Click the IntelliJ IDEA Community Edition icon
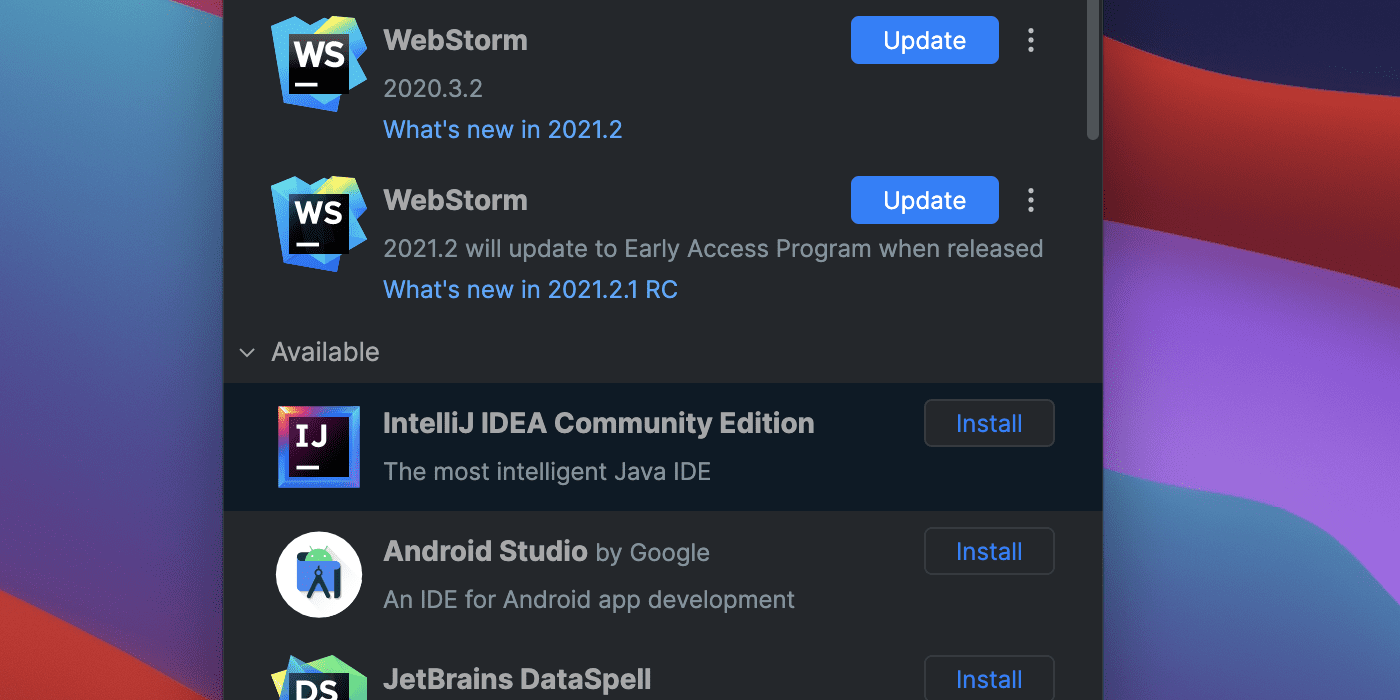This screenshot has height=700, width=1400. [x=319, y=447]
